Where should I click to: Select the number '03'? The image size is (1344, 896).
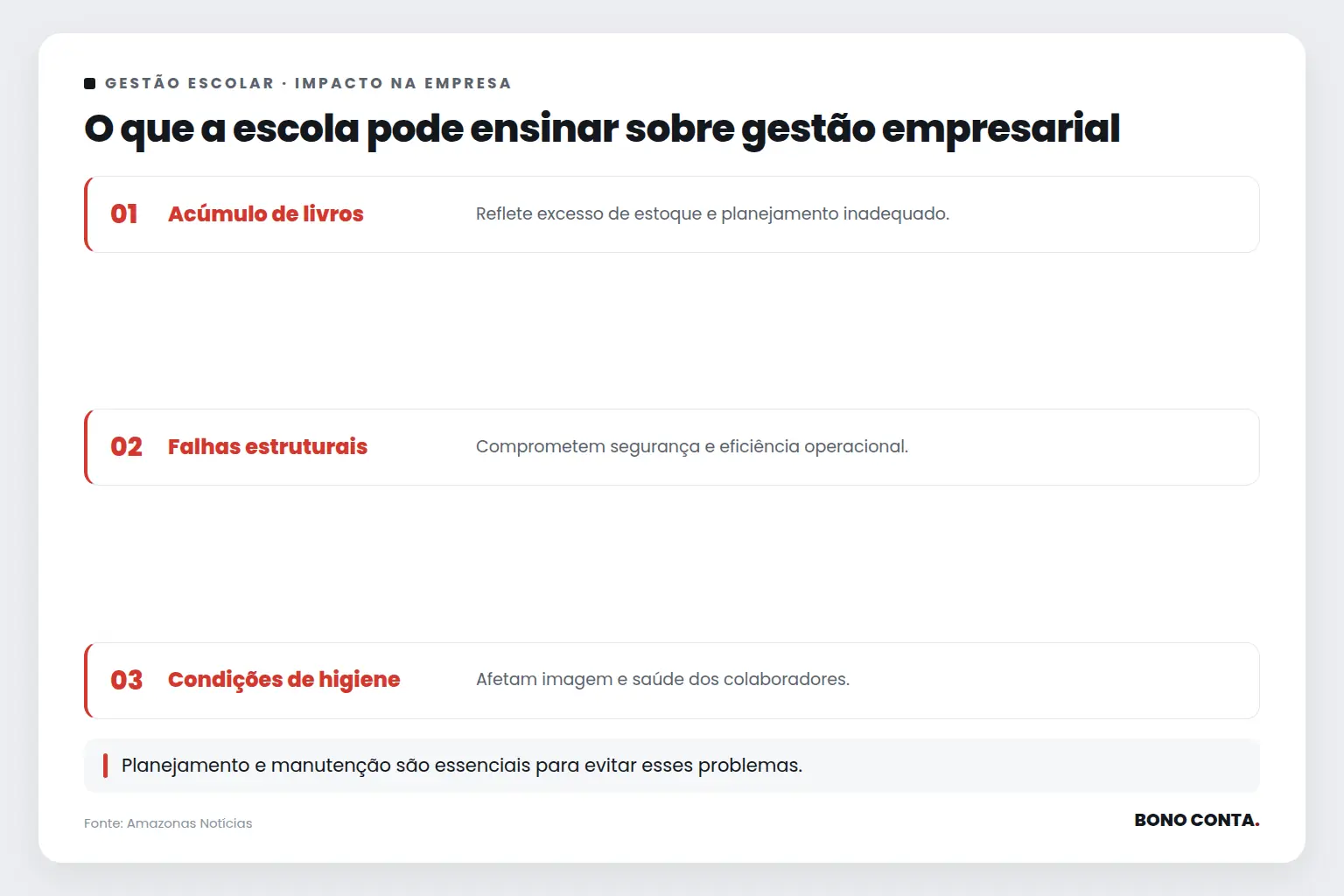tap(126, 680)
